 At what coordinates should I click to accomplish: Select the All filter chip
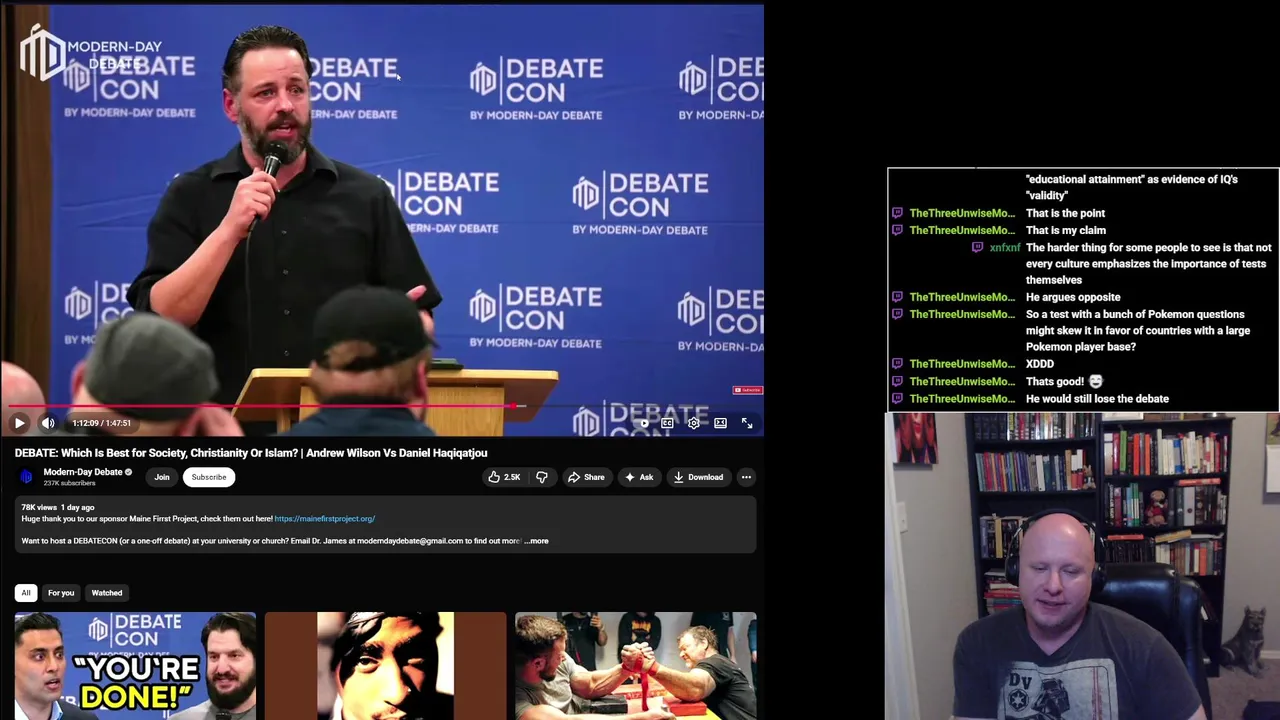(26, 593)
